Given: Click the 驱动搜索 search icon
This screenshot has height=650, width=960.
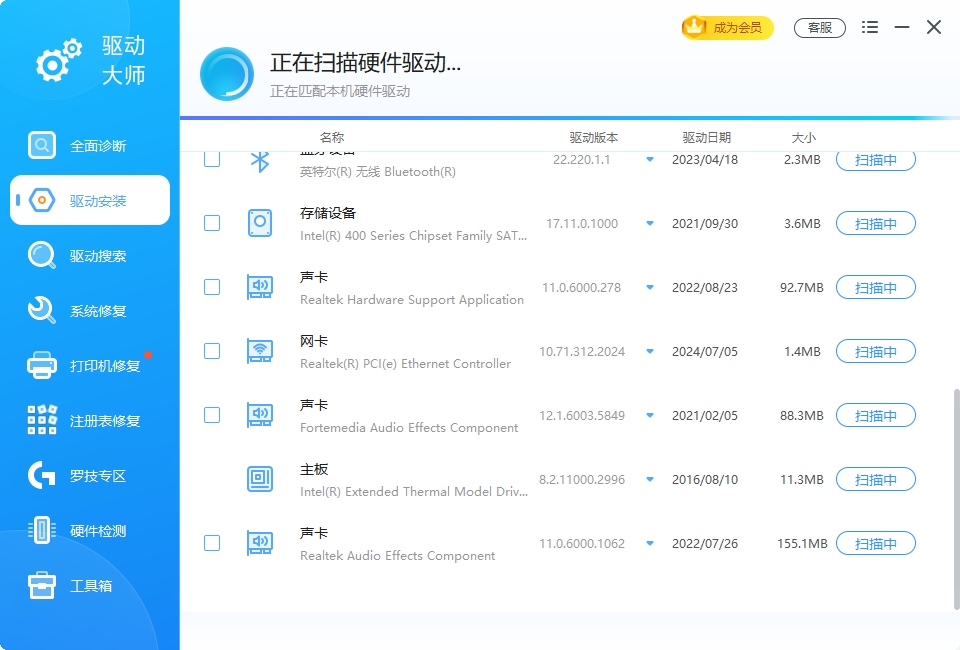Looking at the screenshot, I should coord(42,255).
